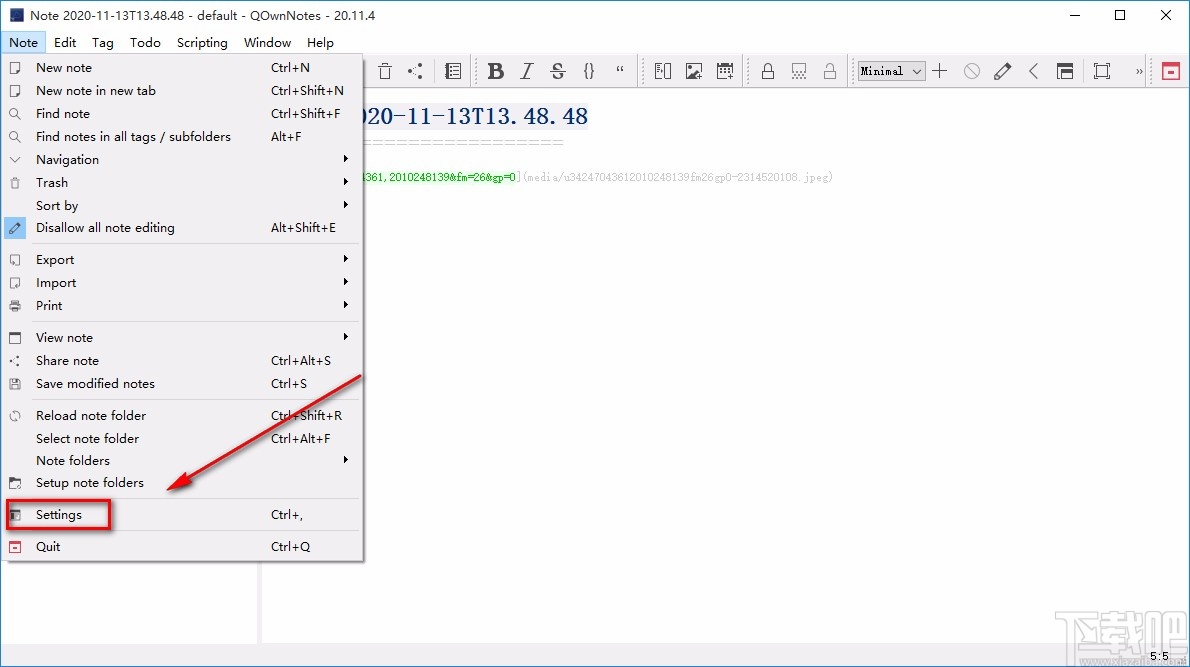
Task: Maximize the QOwnNotes window
Action: 1120,15
